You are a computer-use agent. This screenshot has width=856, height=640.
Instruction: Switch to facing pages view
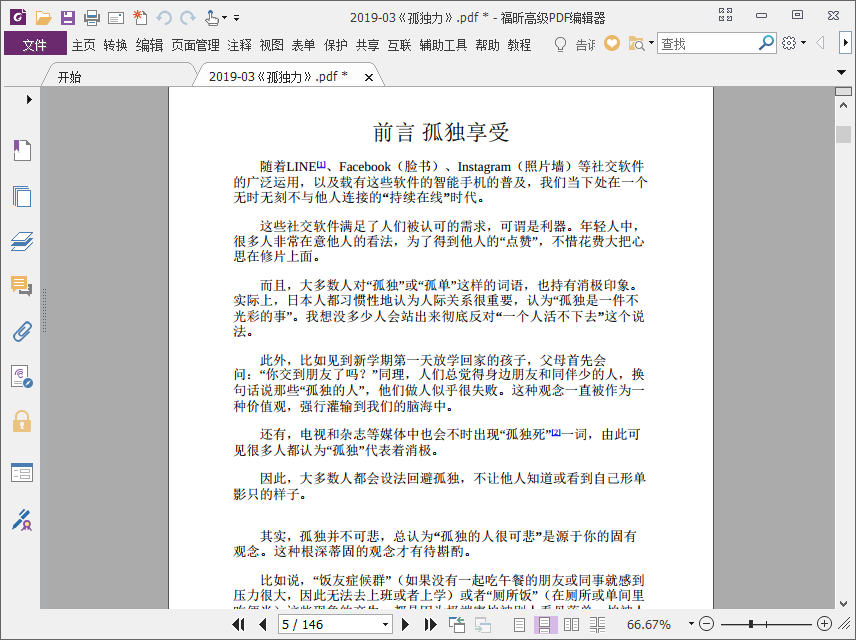(x=571, y=624)
